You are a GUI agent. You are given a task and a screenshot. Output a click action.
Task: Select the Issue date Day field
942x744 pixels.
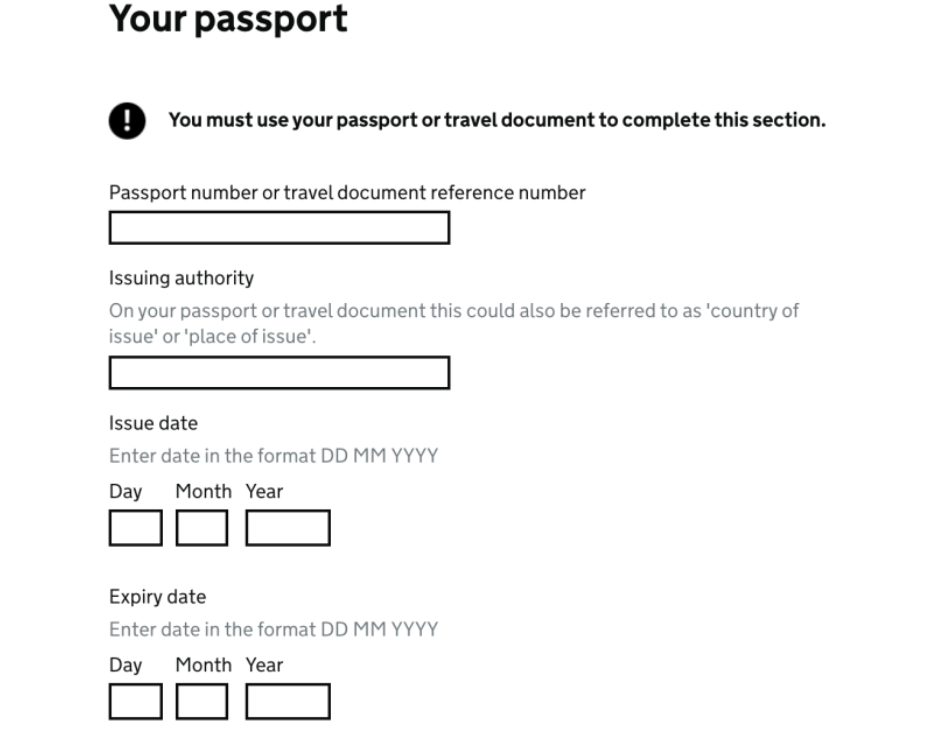pos(135,528)
